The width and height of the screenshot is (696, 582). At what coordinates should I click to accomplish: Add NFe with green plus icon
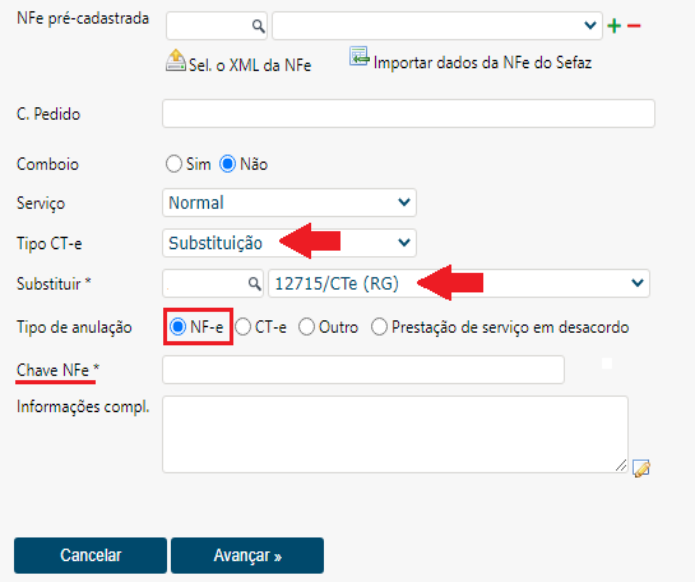614,26
